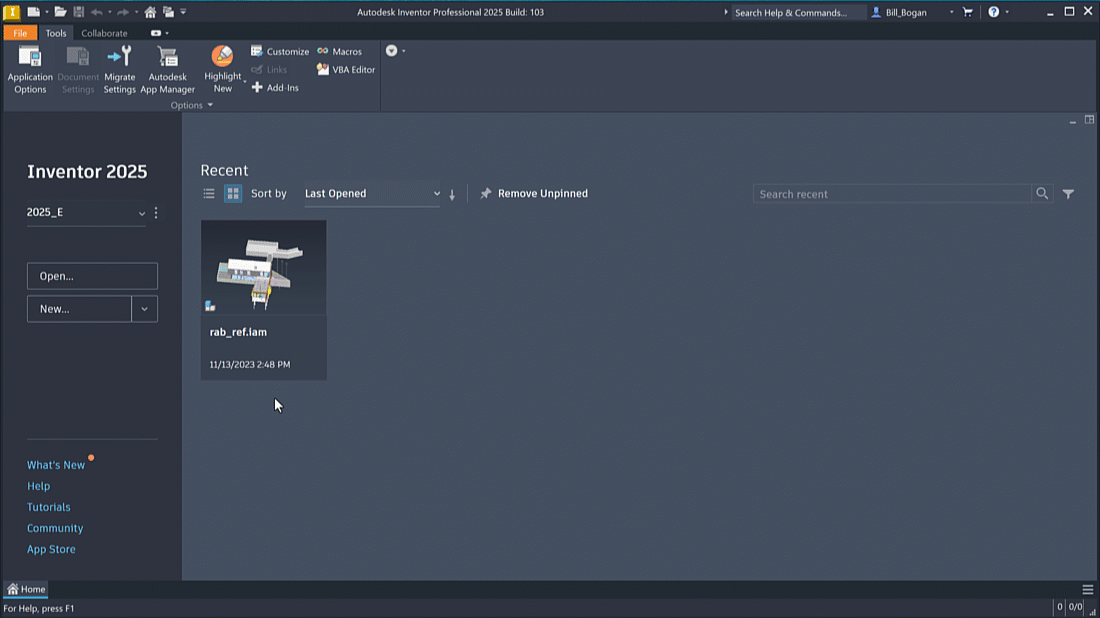Screen dimensions: 1100x618
Task: Open the Autodesk store cart icon
Action: pos(968,12)
